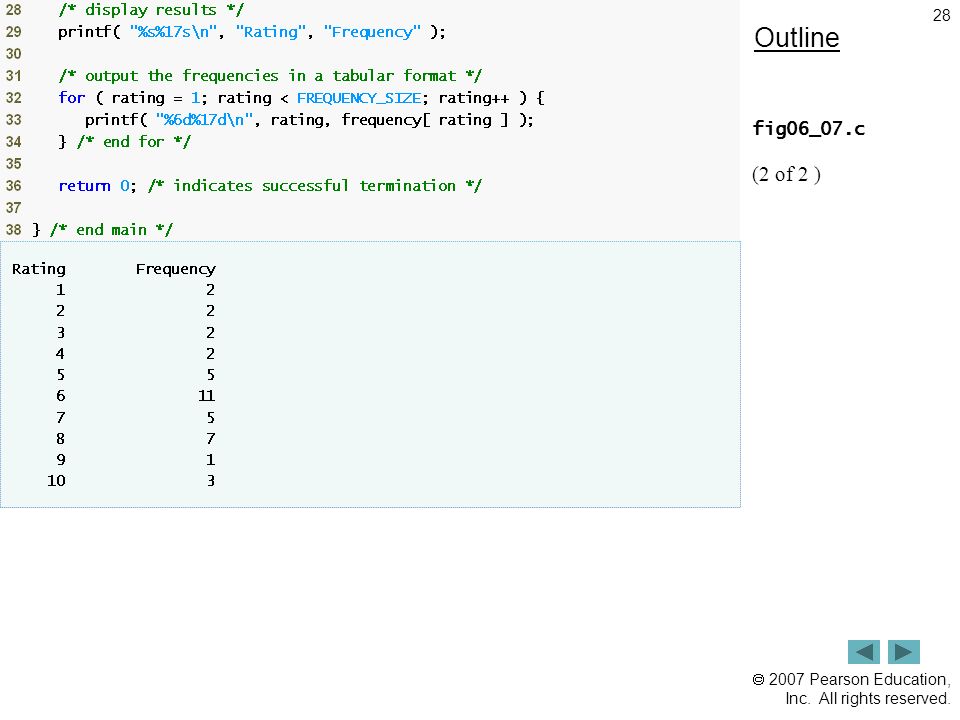Click the end main comment
Image resolution: width=960 pixels, height=720 pixels.
coord(111,230)
